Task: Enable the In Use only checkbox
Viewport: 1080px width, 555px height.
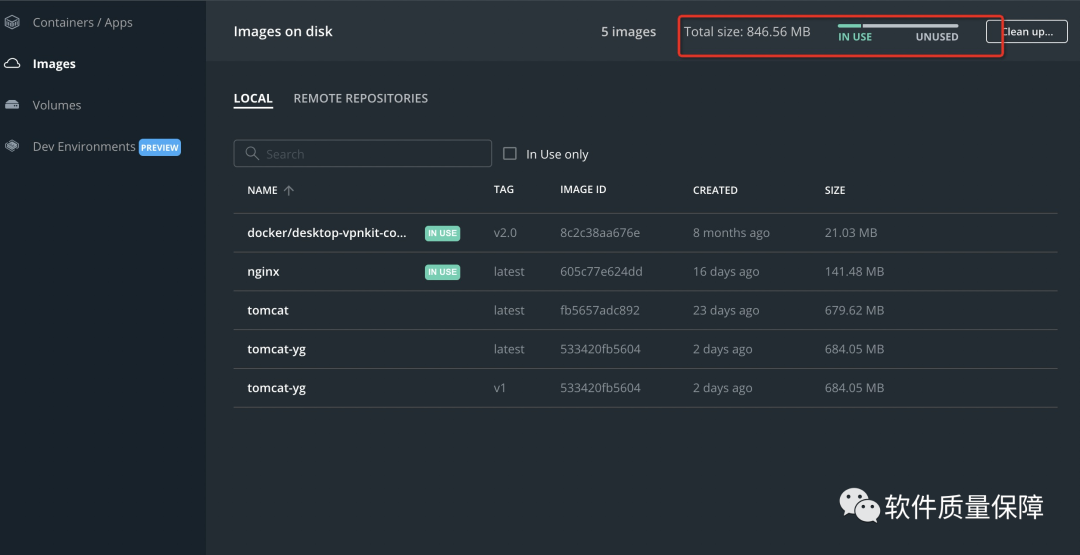Action: coord(510,154)
